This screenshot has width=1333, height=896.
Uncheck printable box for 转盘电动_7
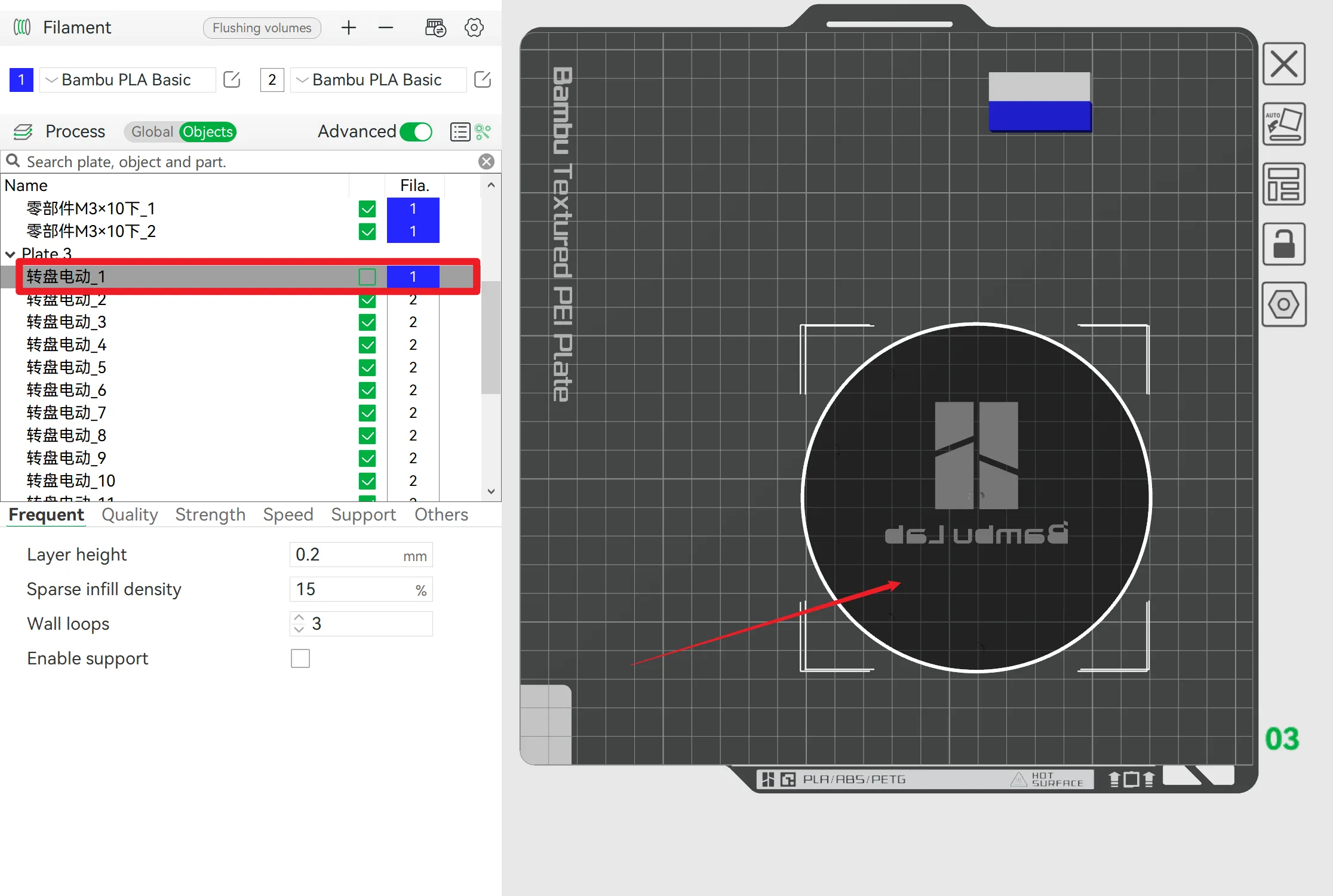click(x=367, y=413)
